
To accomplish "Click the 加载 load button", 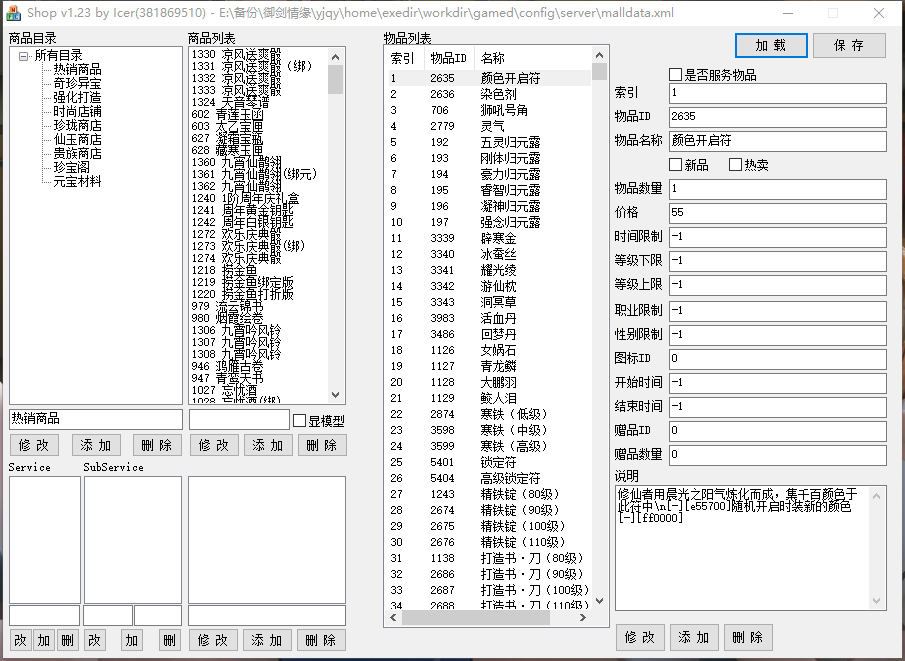I will pos(771,45).
